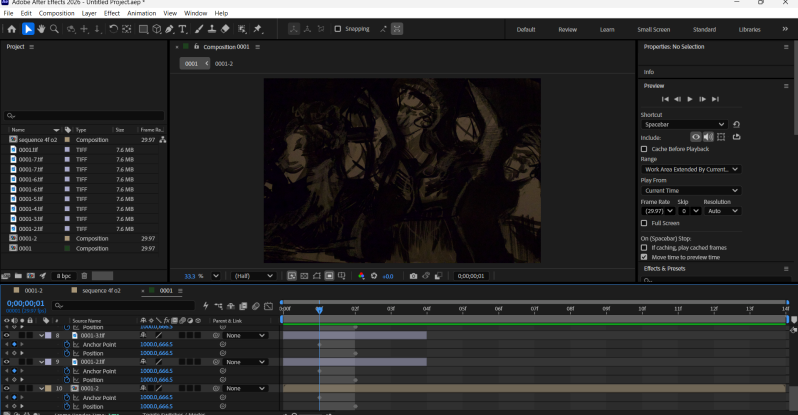
Task: Select the Home icon in the toolbar
Action: coord(12,29)
